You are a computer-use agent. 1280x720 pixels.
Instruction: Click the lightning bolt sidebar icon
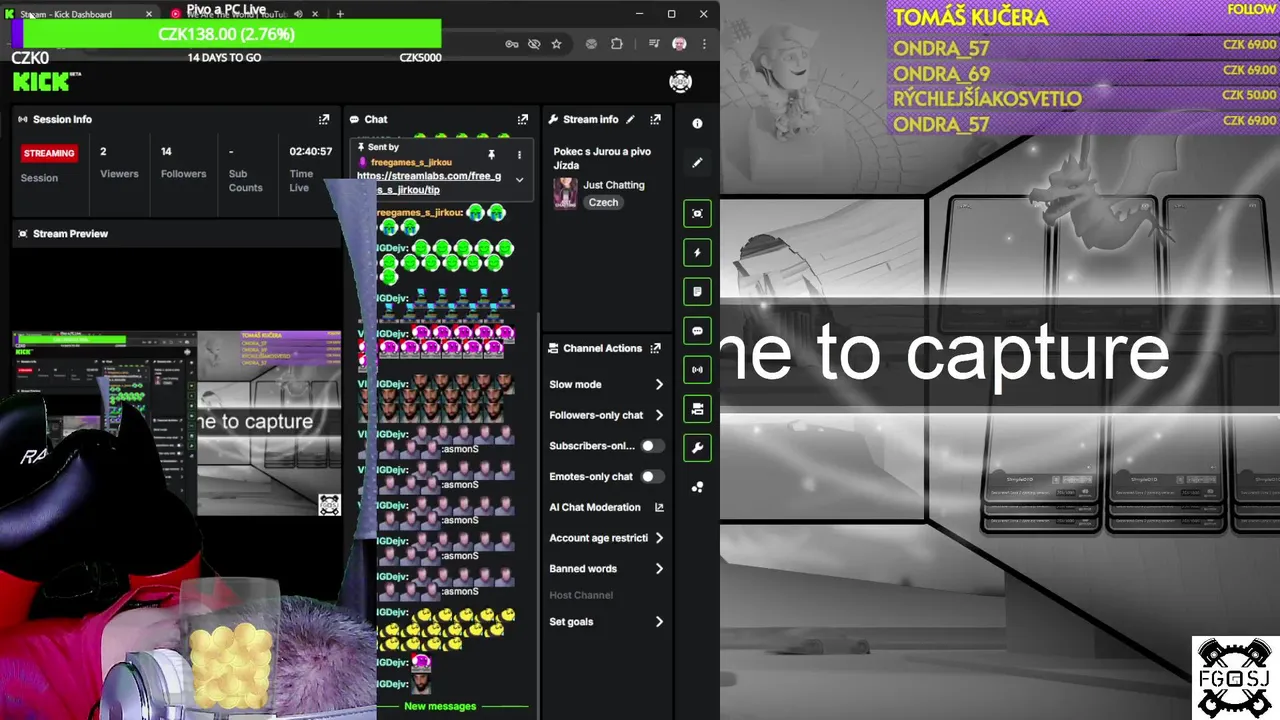tap(697, 252)
